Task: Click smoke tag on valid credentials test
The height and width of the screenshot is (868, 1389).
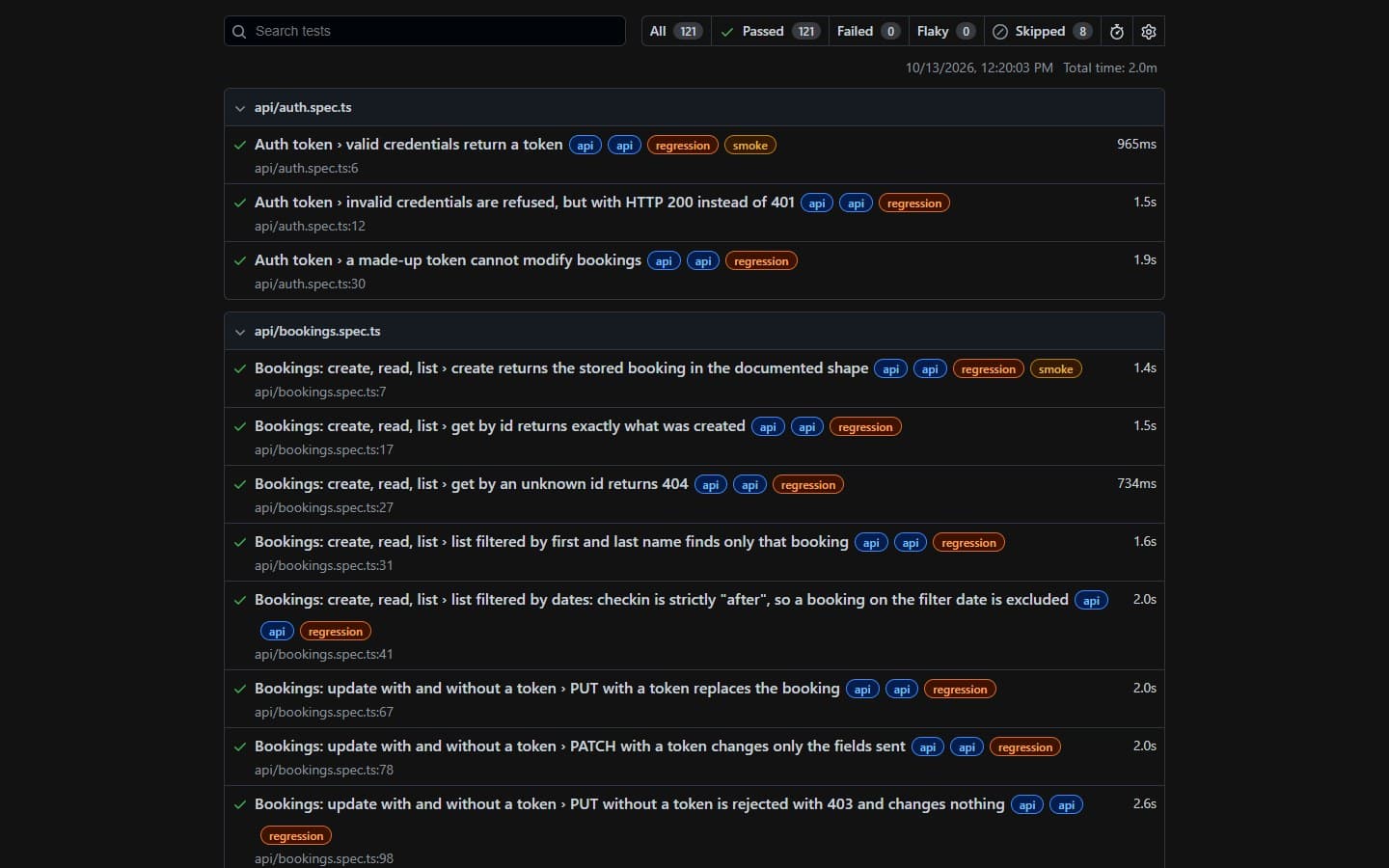Action: (x=750, y=146)
